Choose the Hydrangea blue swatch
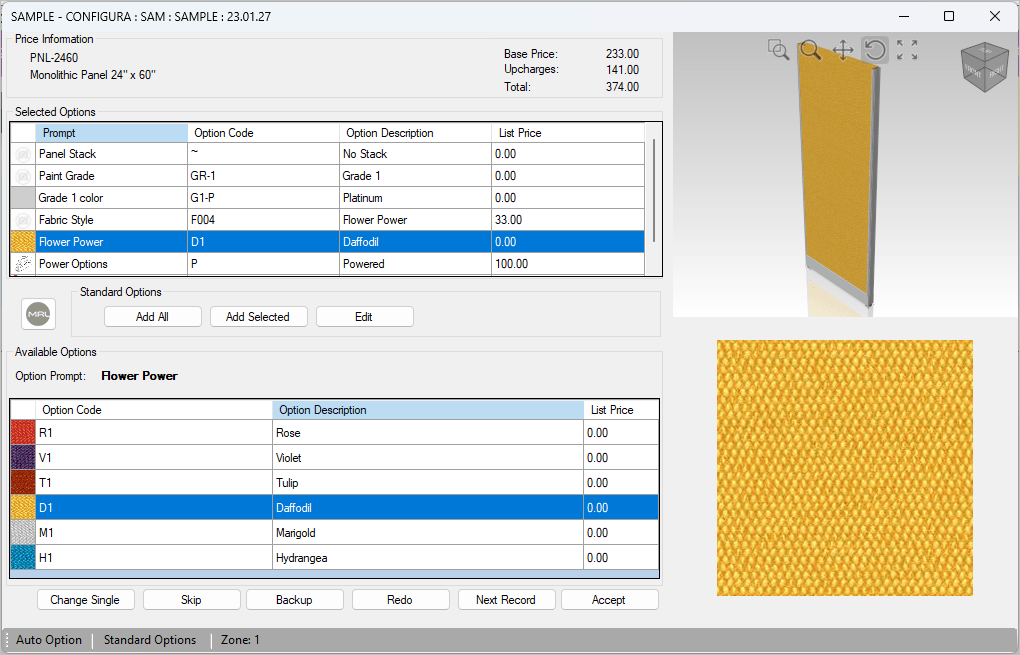The height and width of the screenshot is (655, 1020). pyautogui.click(x=23, y=557)
